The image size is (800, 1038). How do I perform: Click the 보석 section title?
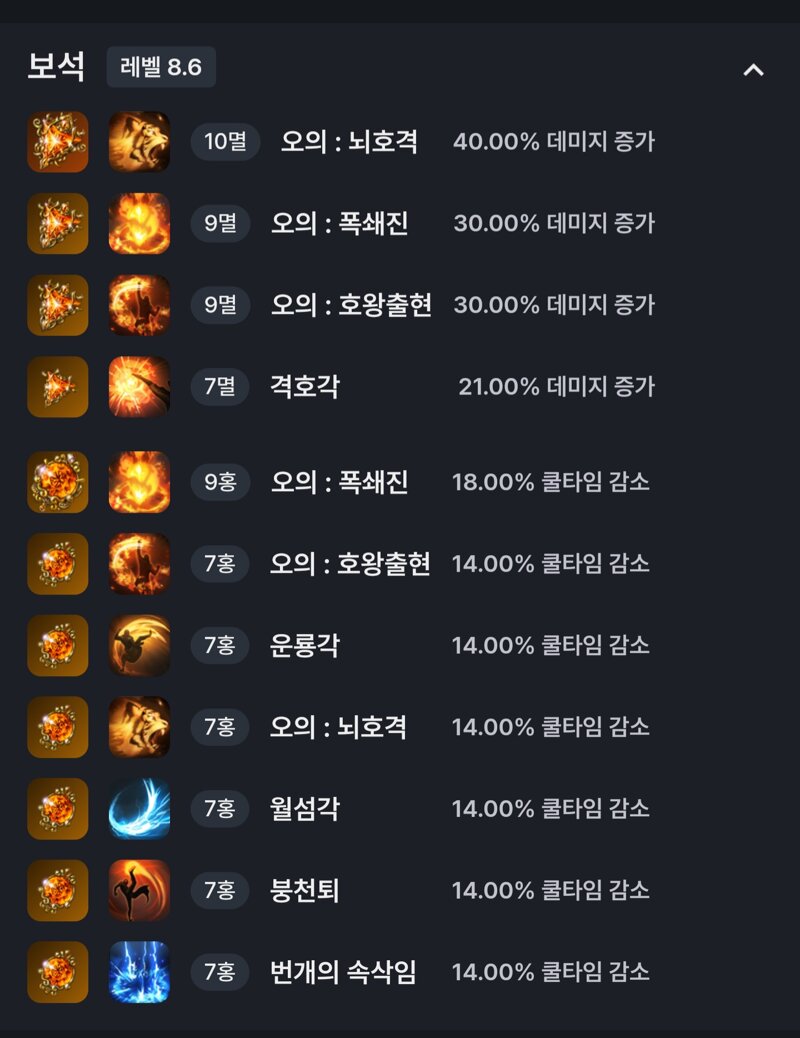tap(56, 66)
